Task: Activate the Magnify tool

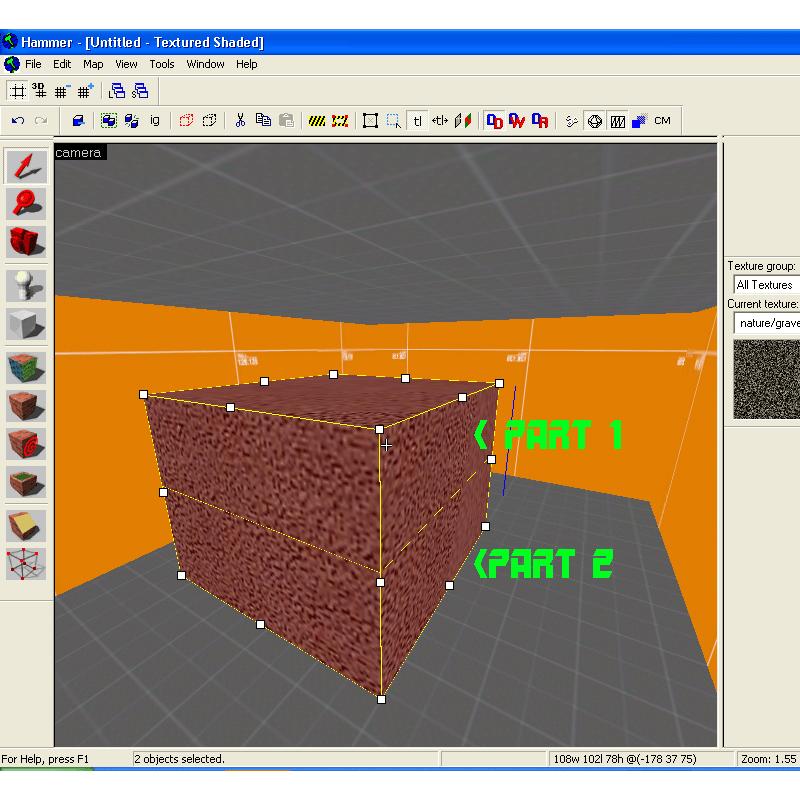Action: (x=26, y=204)
